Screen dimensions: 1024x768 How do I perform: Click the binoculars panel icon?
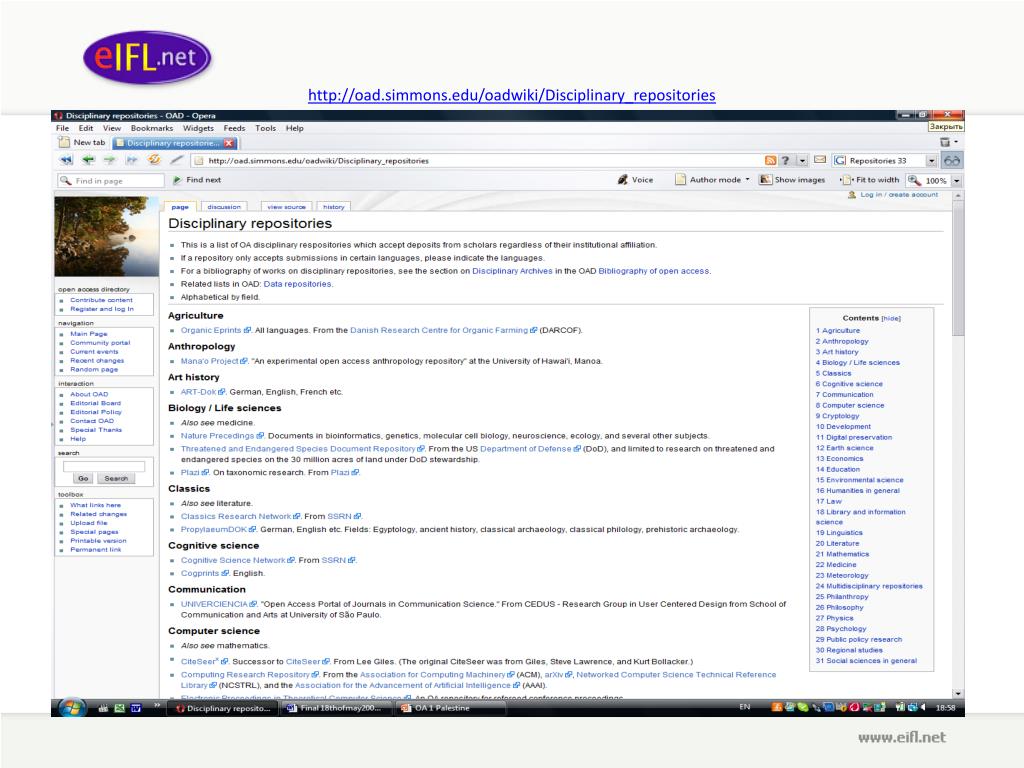pyautogui.click(x=952, y=161)
